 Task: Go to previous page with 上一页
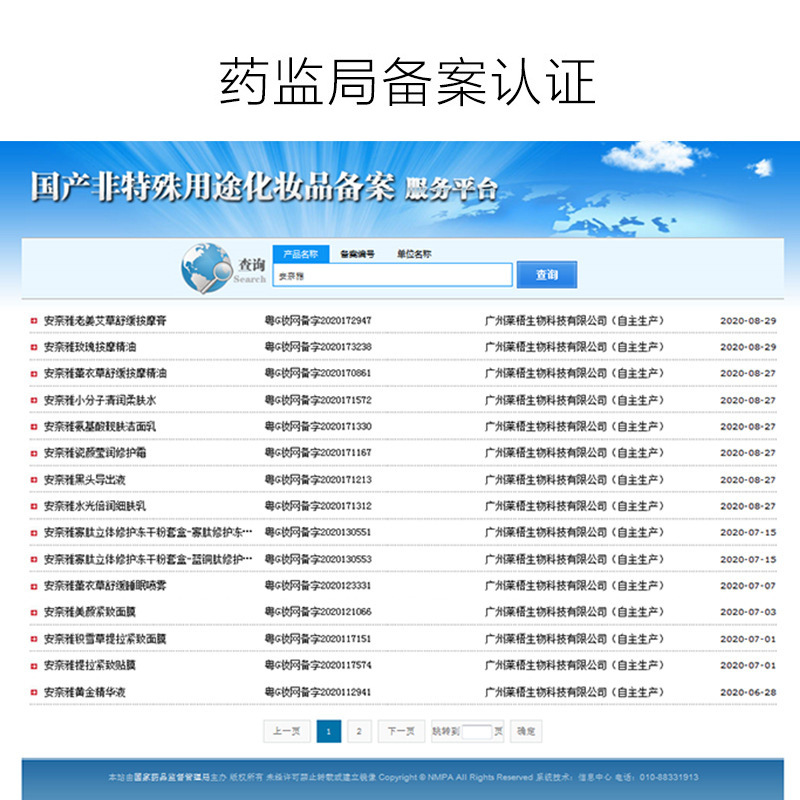pyautogui.click(x=286, y=732)
